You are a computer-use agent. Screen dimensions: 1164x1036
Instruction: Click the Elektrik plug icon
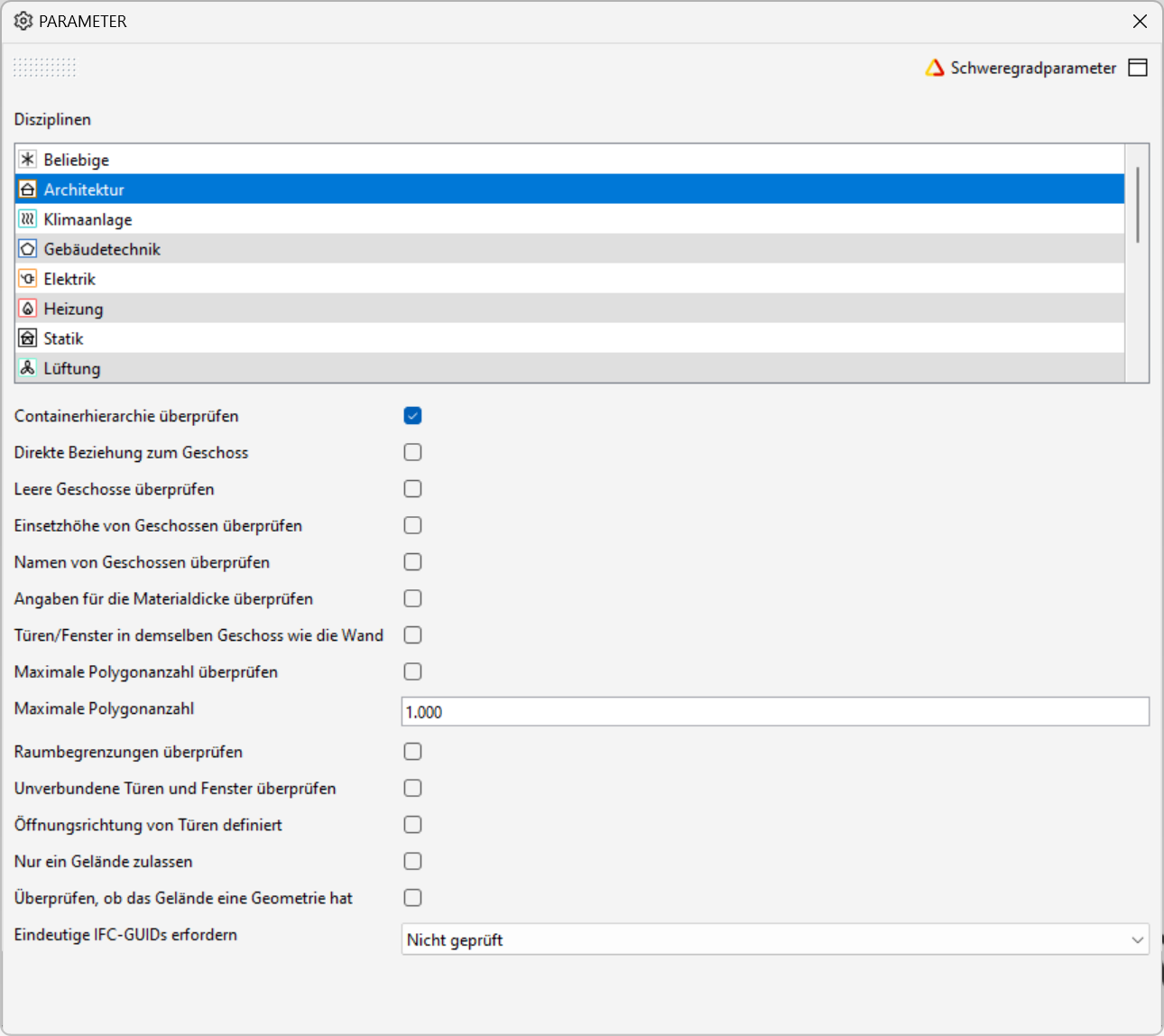(x=28, y=279)
